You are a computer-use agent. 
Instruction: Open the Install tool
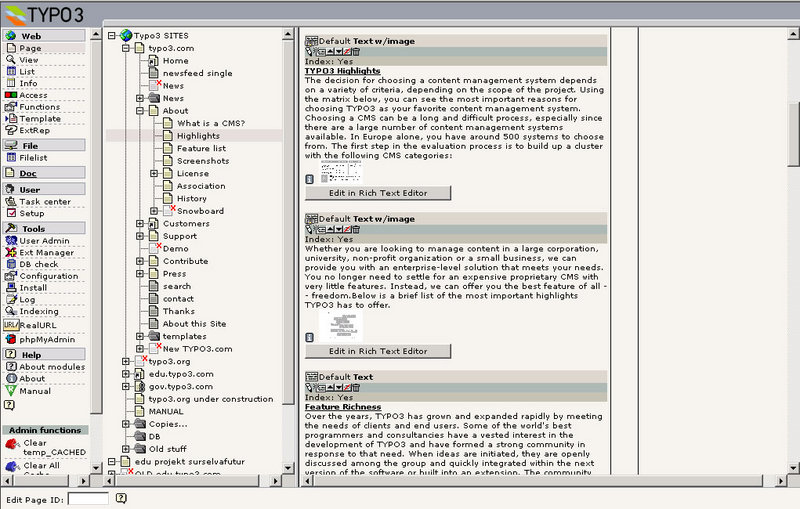33,288
